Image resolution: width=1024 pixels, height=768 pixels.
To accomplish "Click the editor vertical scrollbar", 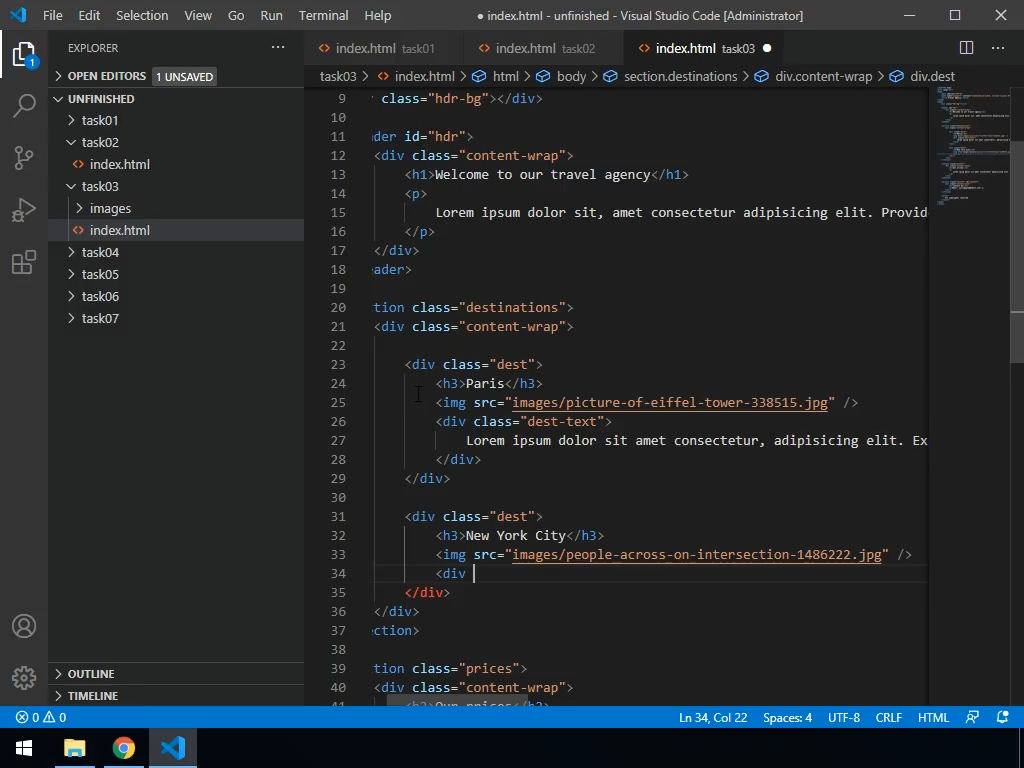I will (1016, 250).
